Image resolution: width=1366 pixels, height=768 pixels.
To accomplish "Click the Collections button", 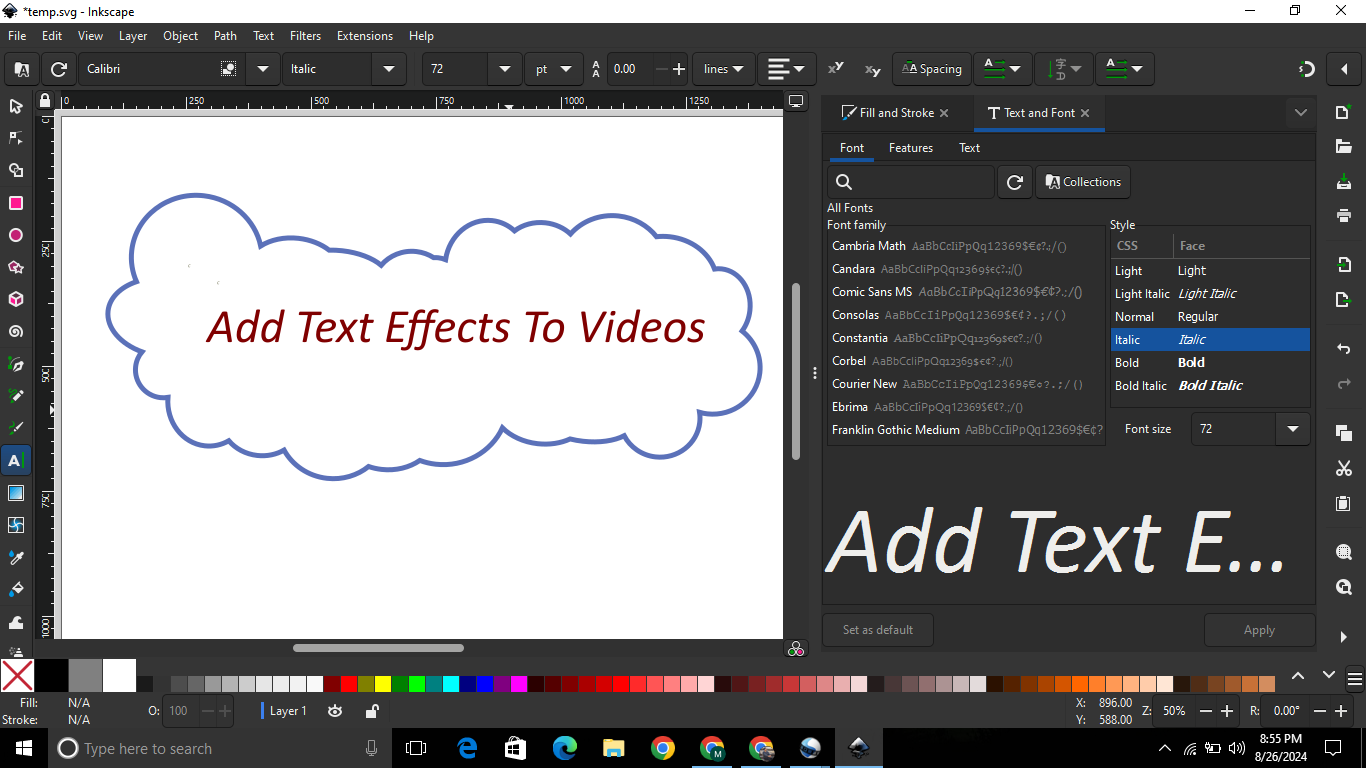I will pos(1083,182).
